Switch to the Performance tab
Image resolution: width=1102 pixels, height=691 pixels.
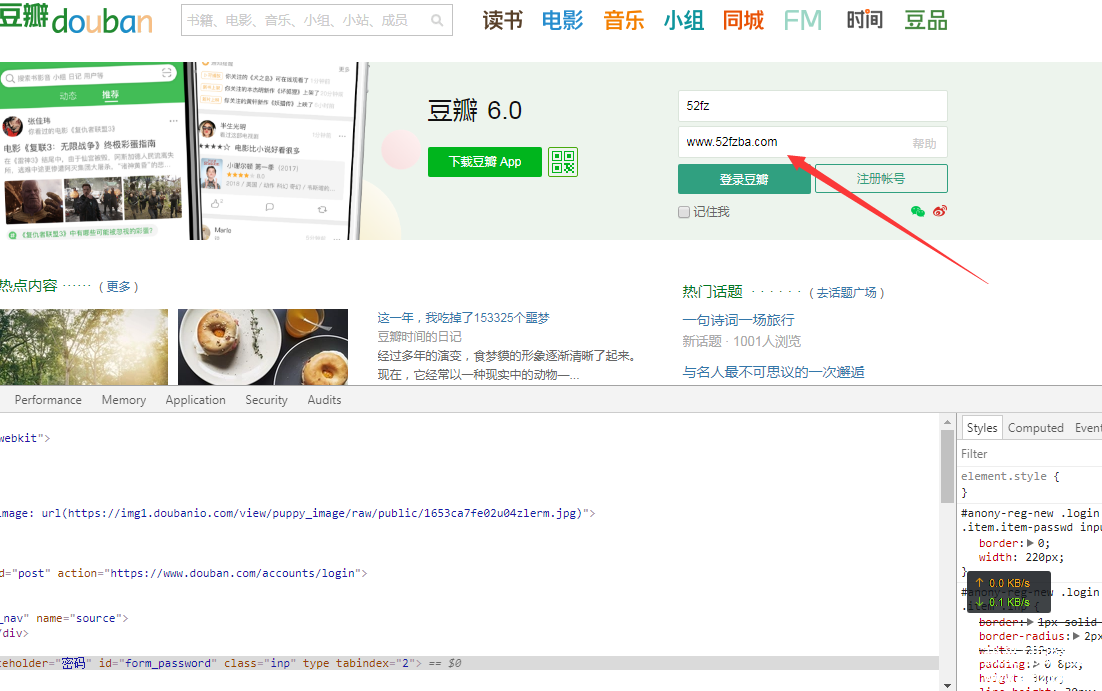(x=48, y=400)
